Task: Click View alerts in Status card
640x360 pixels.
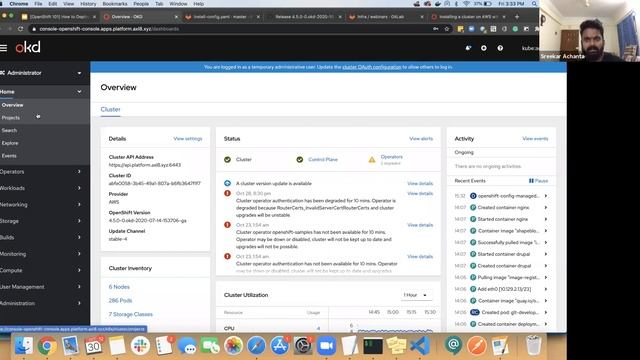Action: point(421,139)
